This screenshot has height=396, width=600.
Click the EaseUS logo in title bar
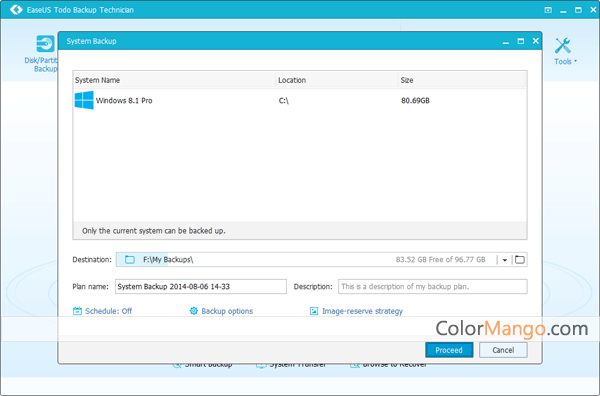click(x=16, y=10)
